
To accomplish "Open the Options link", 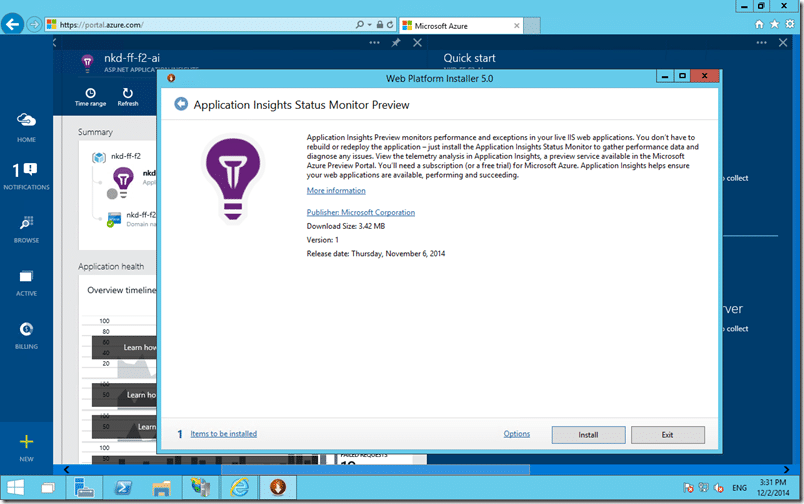I will (516, 434).
